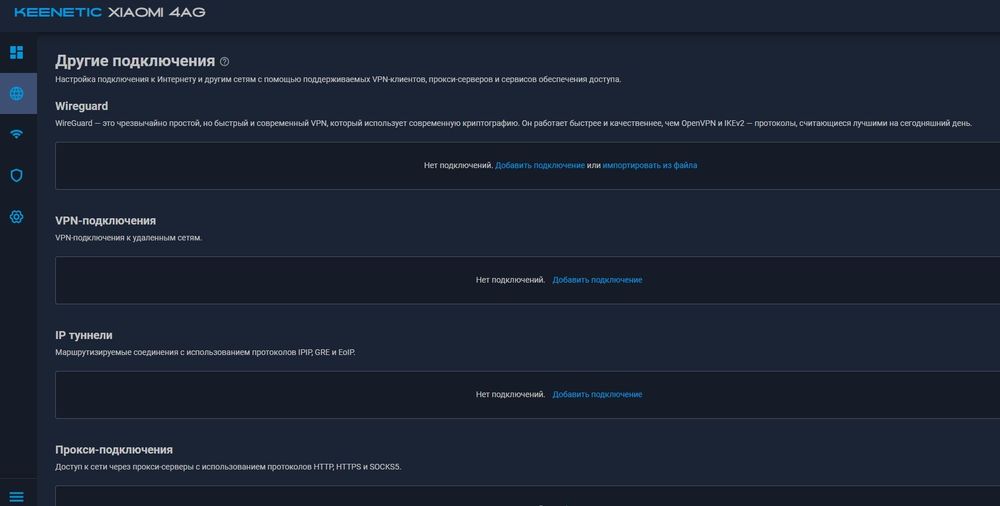Image resolution: width=1000 pixels, height=506 pixels.
Task: Click the Другие подключения page title
Action: click(x=135, y=61)
